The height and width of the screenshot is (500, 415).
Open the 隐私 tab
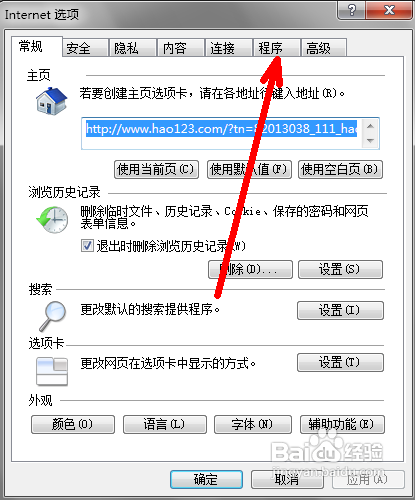133,48
